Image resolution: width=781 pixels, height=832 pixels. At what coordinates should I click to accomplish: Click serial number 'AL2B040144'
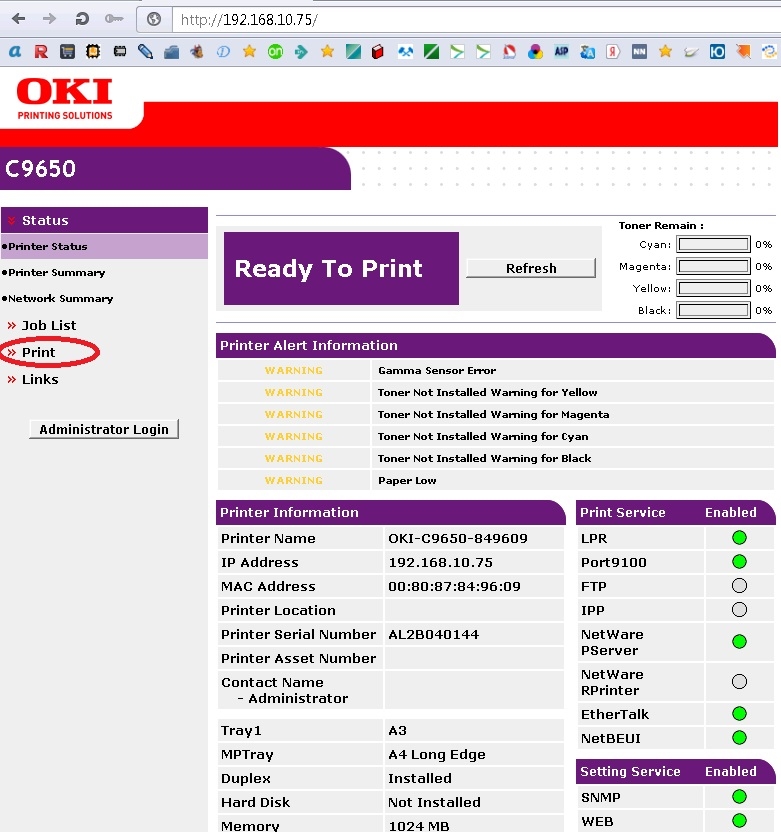point(433,634)
